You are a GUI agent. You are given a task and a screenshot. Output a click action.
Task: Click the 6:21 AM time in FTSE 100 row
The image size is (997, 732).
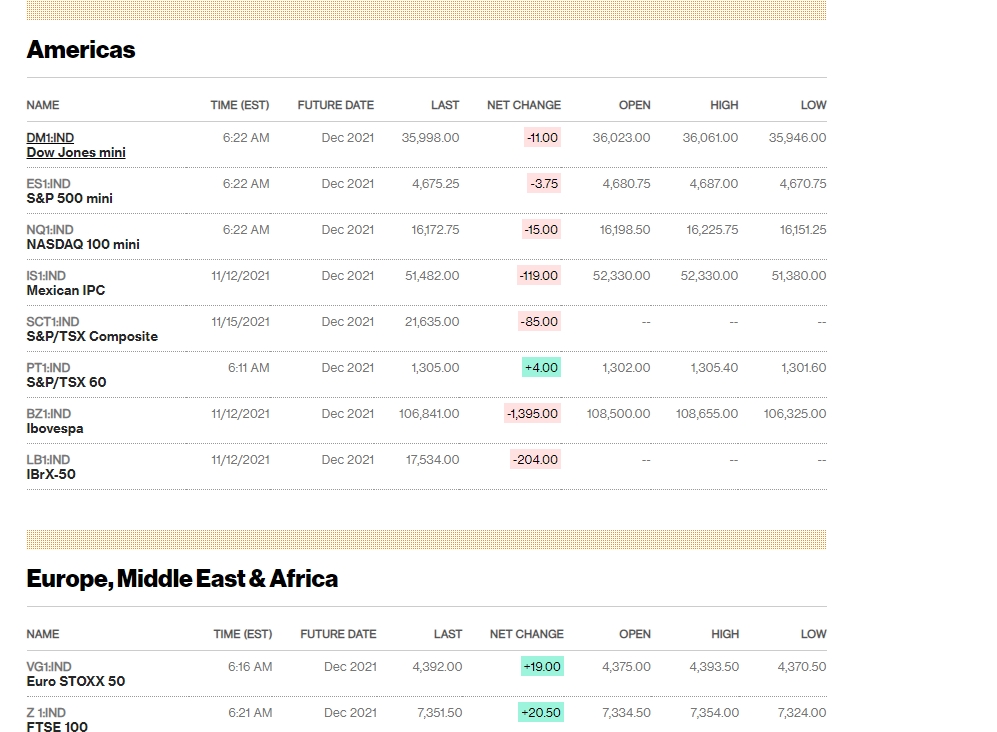click(251, 713)
